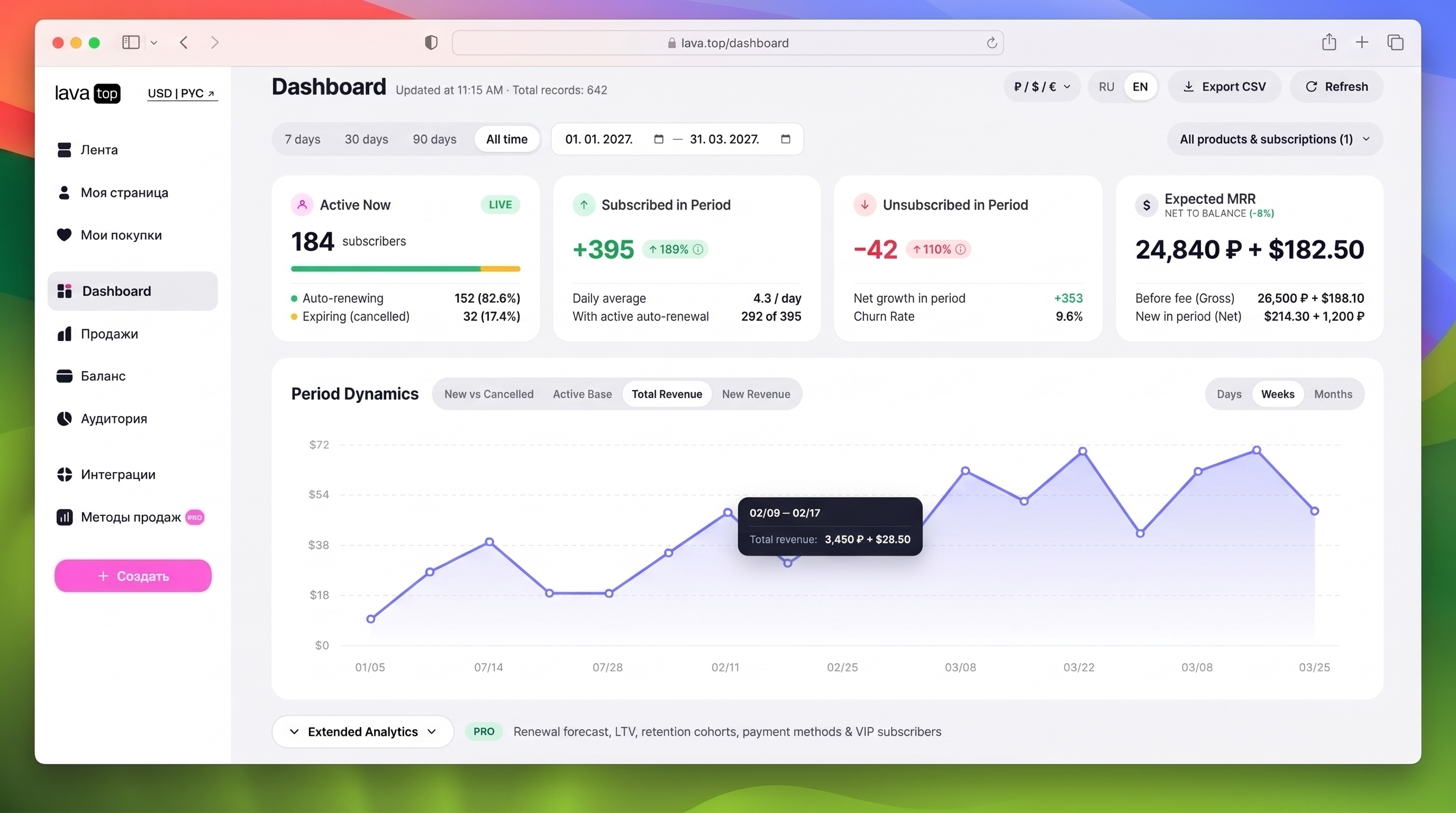
Task: Click the Active Now user icon
Action: [303, 205]
